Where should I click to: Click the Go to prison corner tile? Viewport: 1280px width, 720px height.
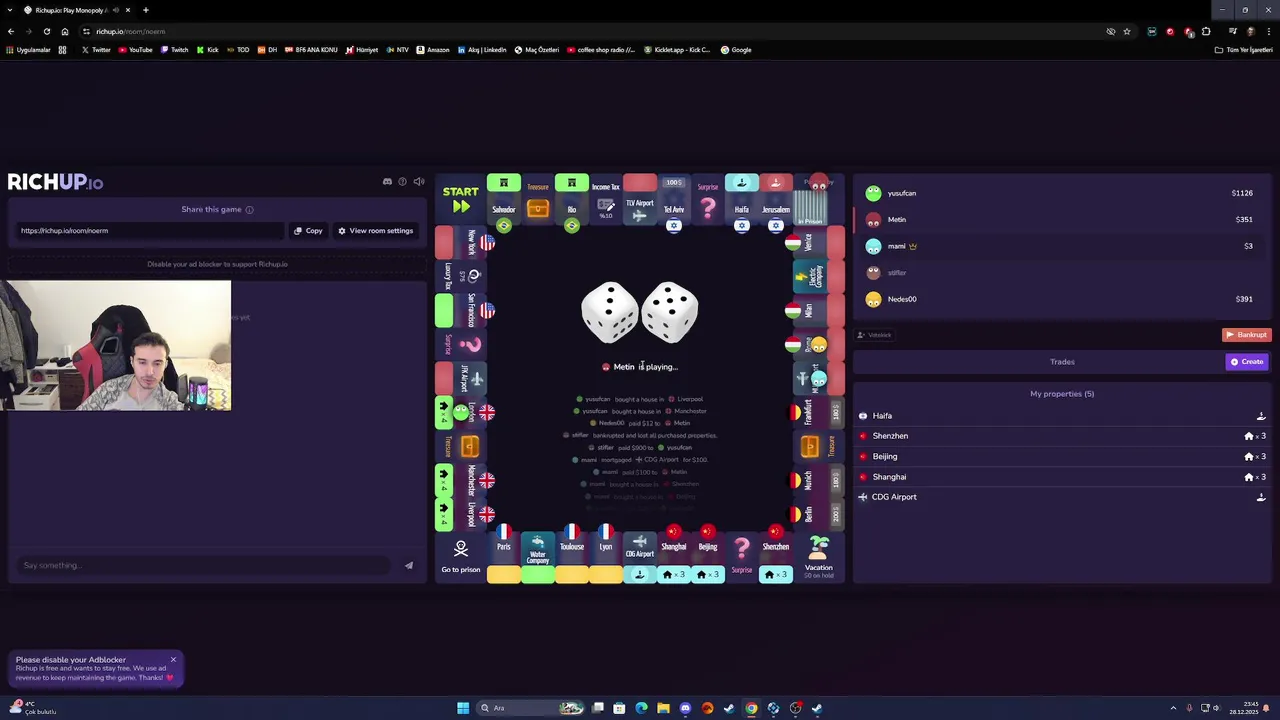(x=461, y=557)
